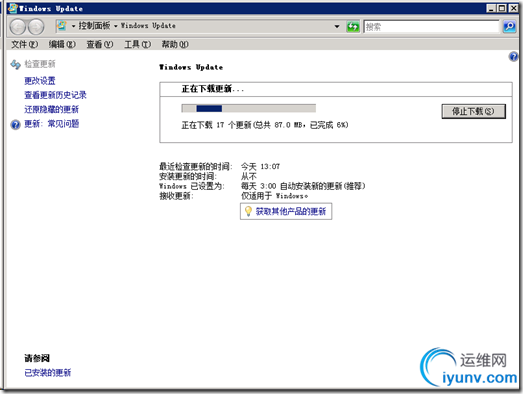Click the Back navigation arrow button

[17, 27]
